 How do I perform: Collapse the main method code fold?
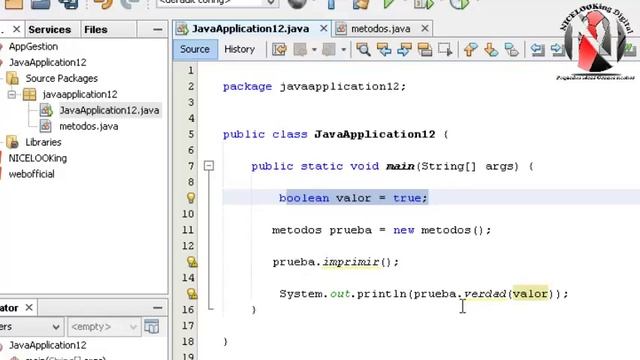point(209,166)
